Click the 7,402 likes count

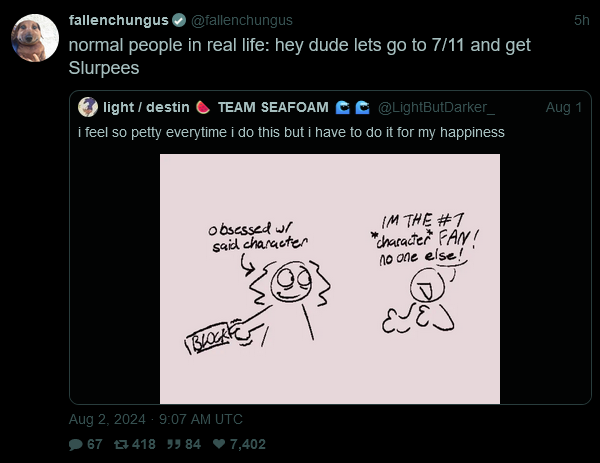tap(247, 444)
